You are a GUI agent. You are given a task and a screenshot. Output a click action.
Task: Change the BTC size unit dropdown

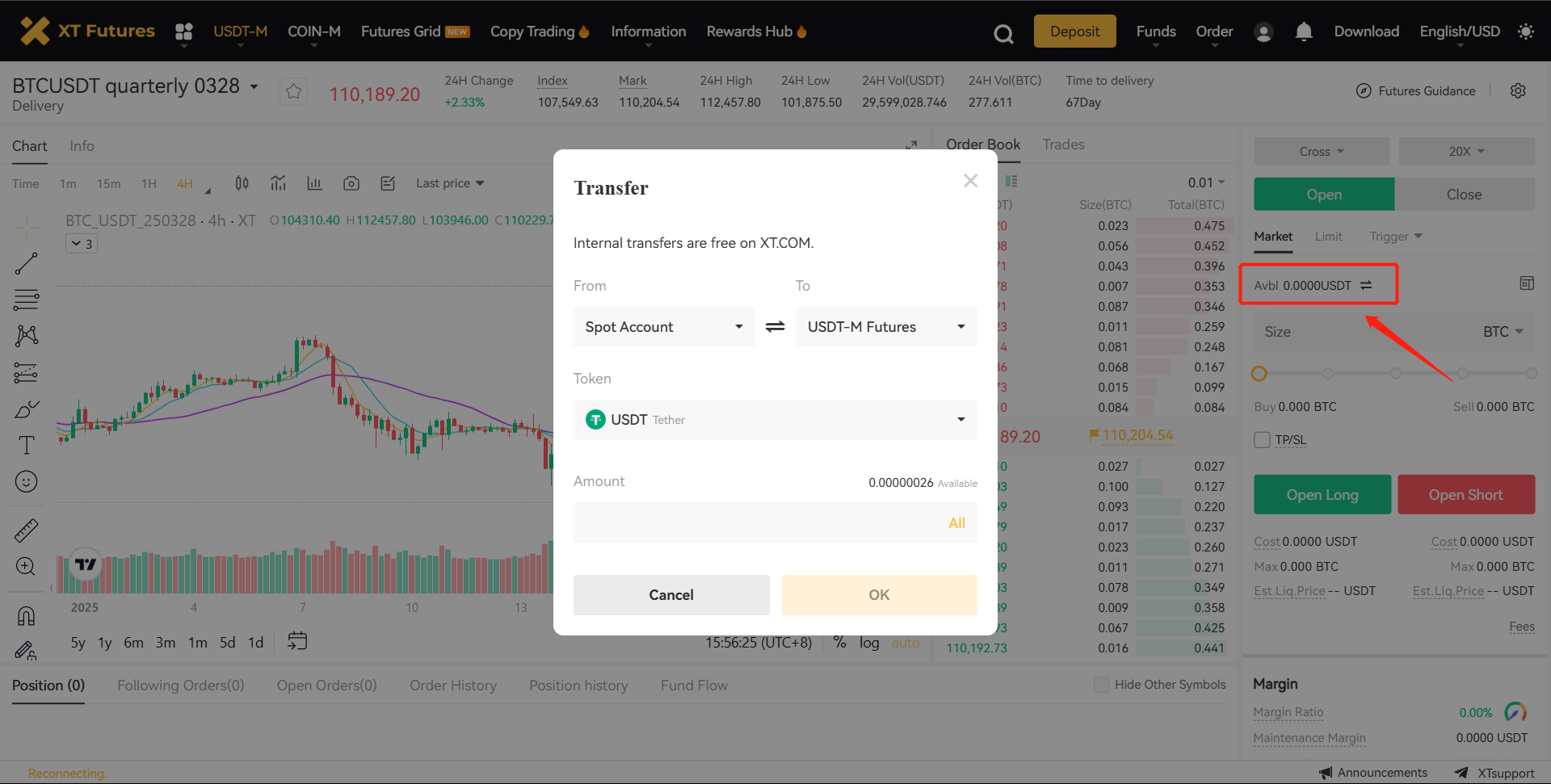click(x=1503, y=332)
